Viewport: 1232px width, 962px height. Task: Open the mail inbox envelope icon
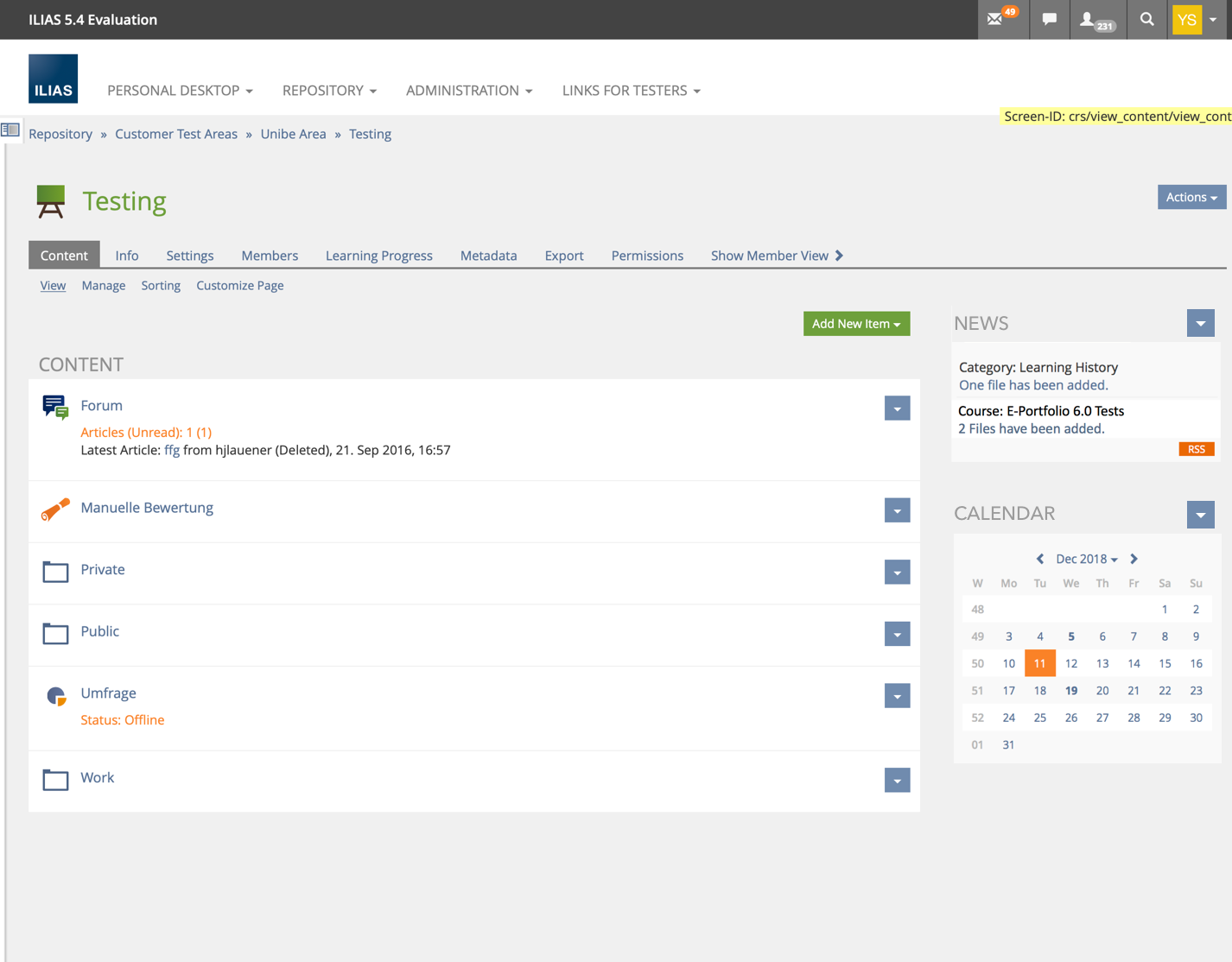996,19
